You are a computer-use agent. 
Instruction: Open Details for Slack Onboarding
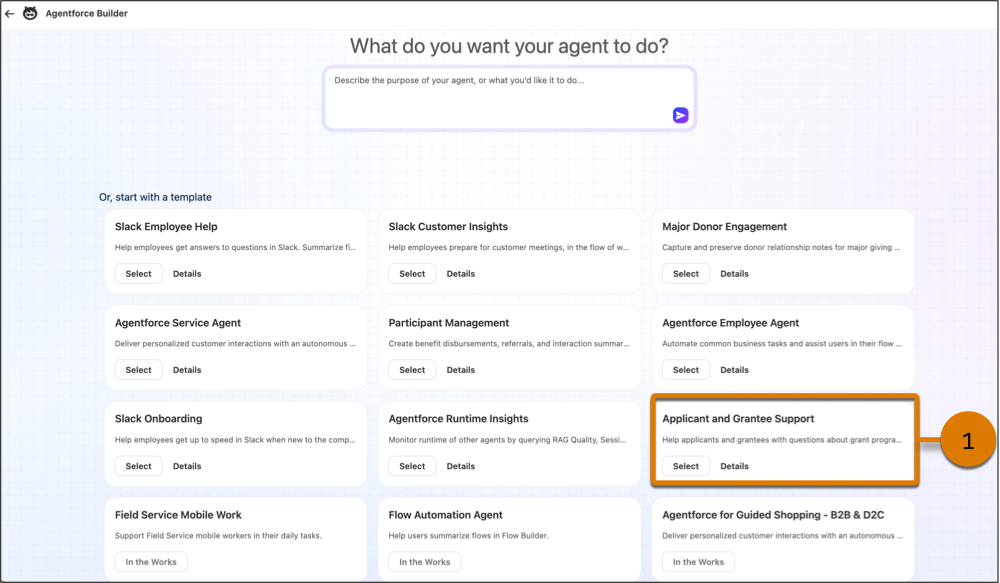click(187, 466)
